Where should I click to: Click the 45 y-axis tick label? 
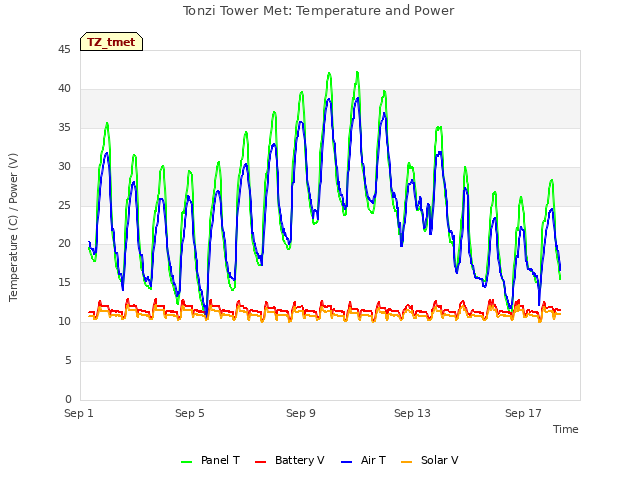pyautogui.click(x=64, y=49)
